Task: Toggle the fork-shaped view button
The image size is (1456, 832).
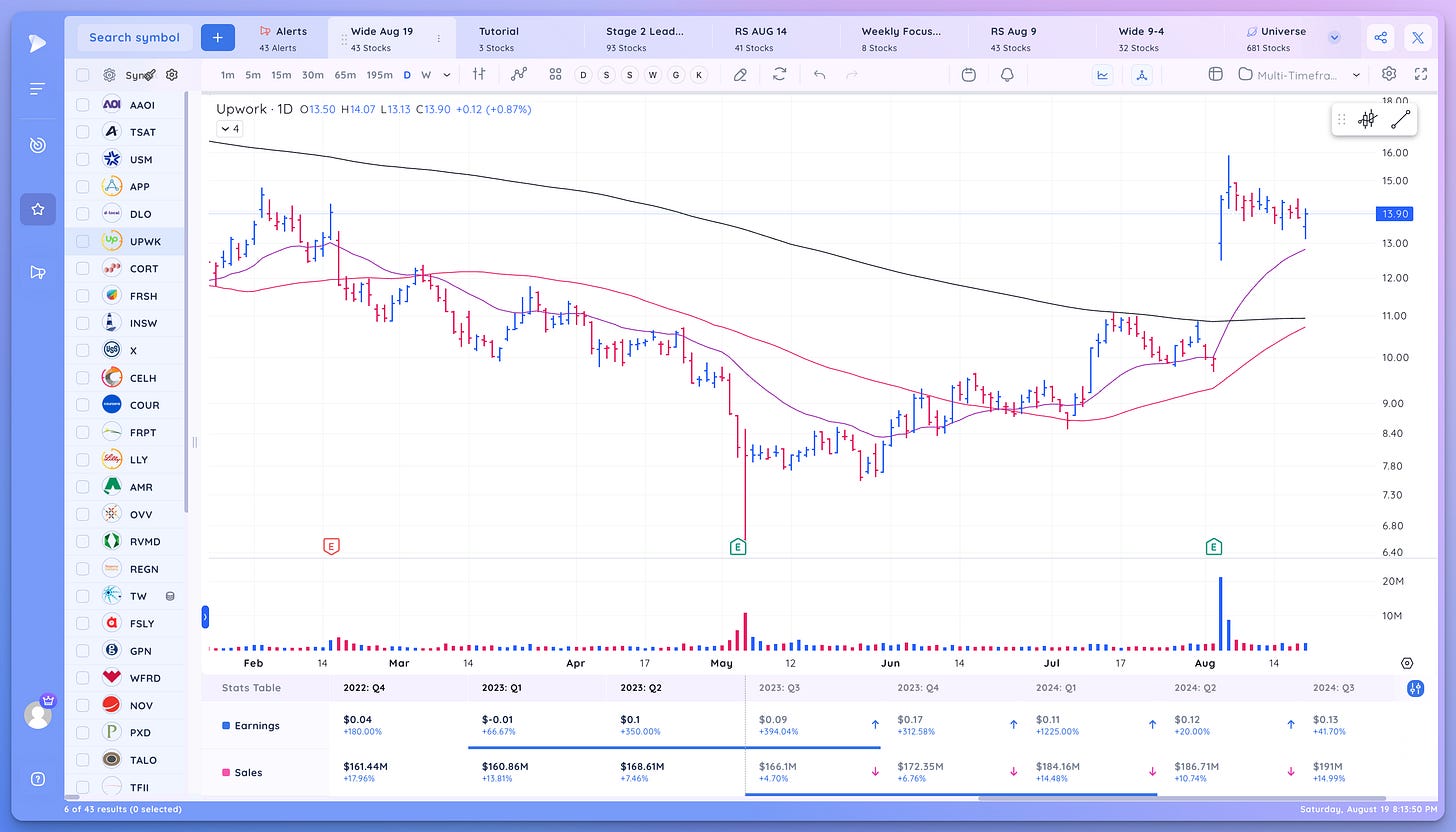Action: point(1143,74)
